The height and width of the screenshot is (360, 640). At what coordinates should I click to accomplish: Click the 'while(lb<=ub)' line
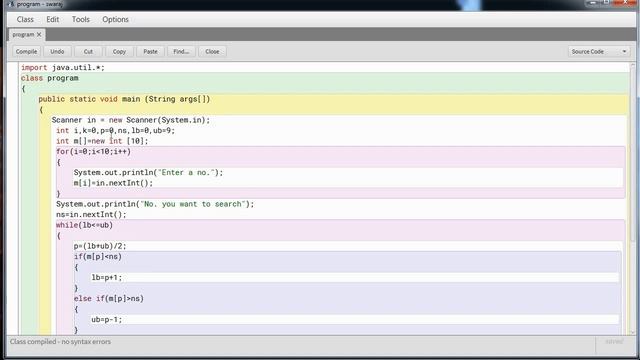point(84,225)
